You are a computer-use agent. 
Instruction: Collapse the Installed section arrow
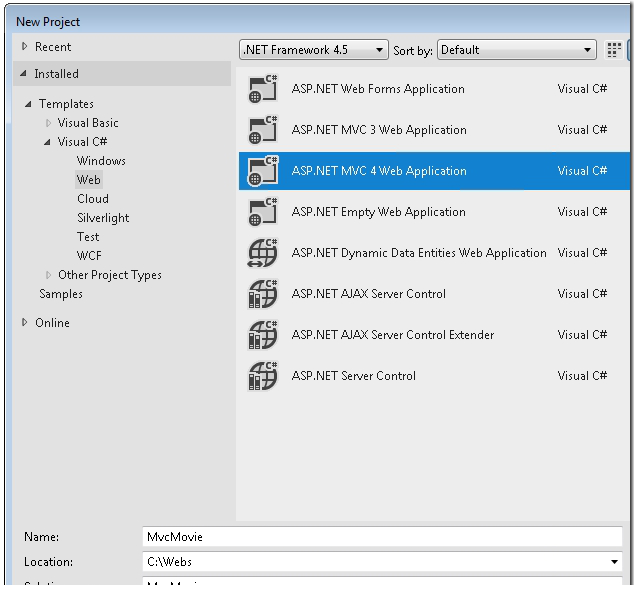pyautogui.click(x=23, y=74)
